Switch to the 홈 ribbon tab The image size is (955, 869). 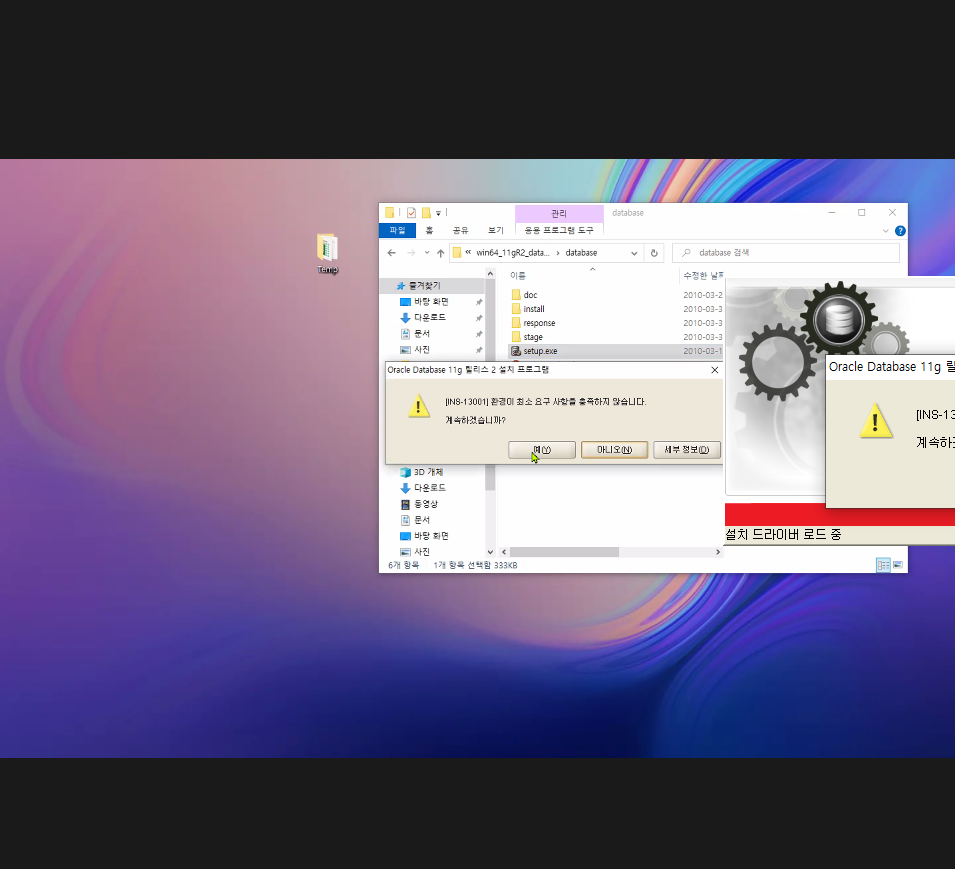[429, 230]
